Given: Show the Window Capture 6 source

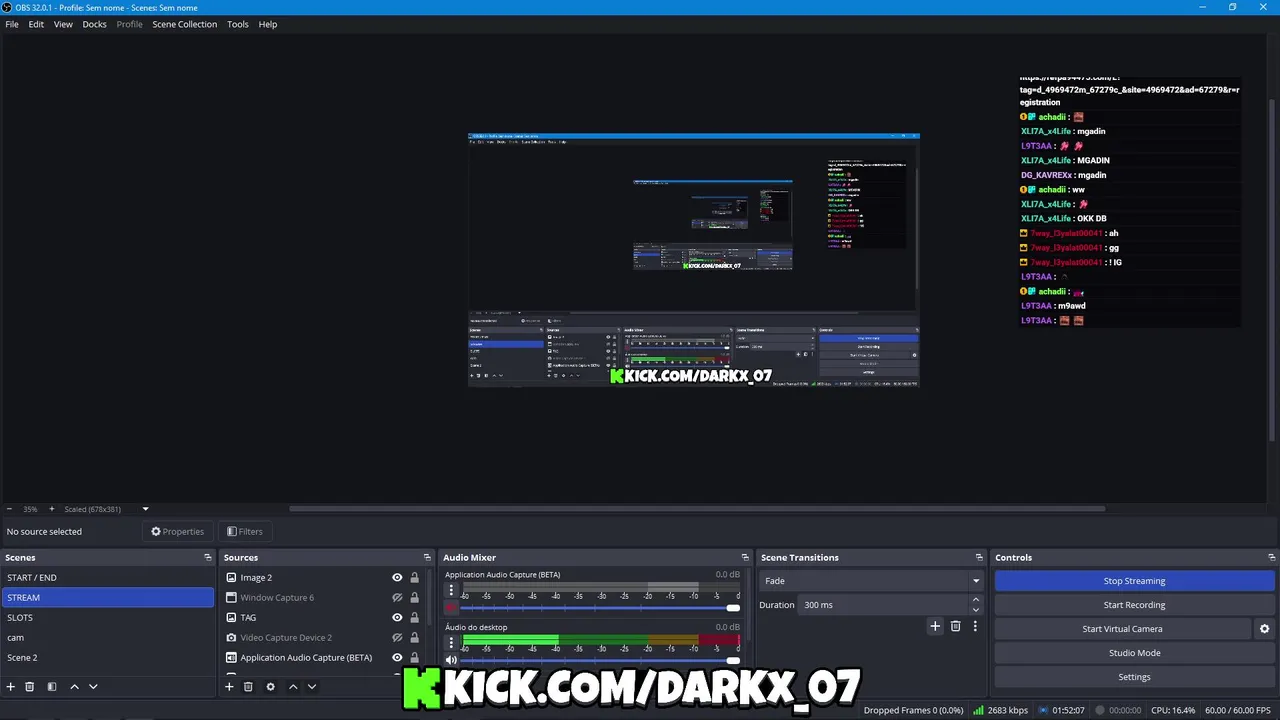Looking at the screenshot, I should coord(397,598).
